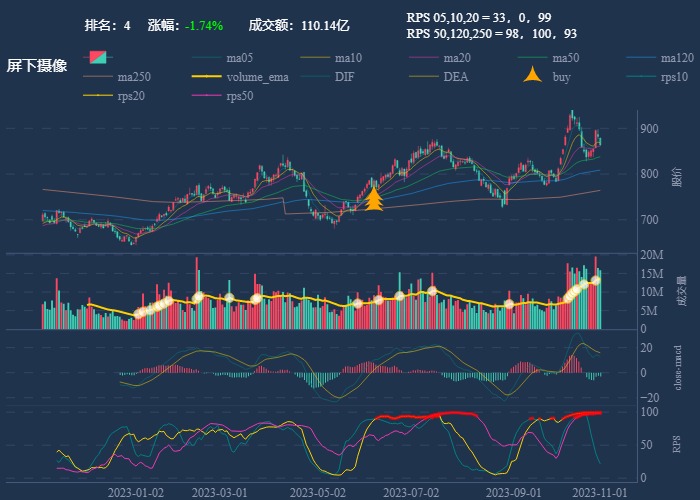Click the close-macd axis title
The image size is (700, 500).
click(x=678, y=367)
